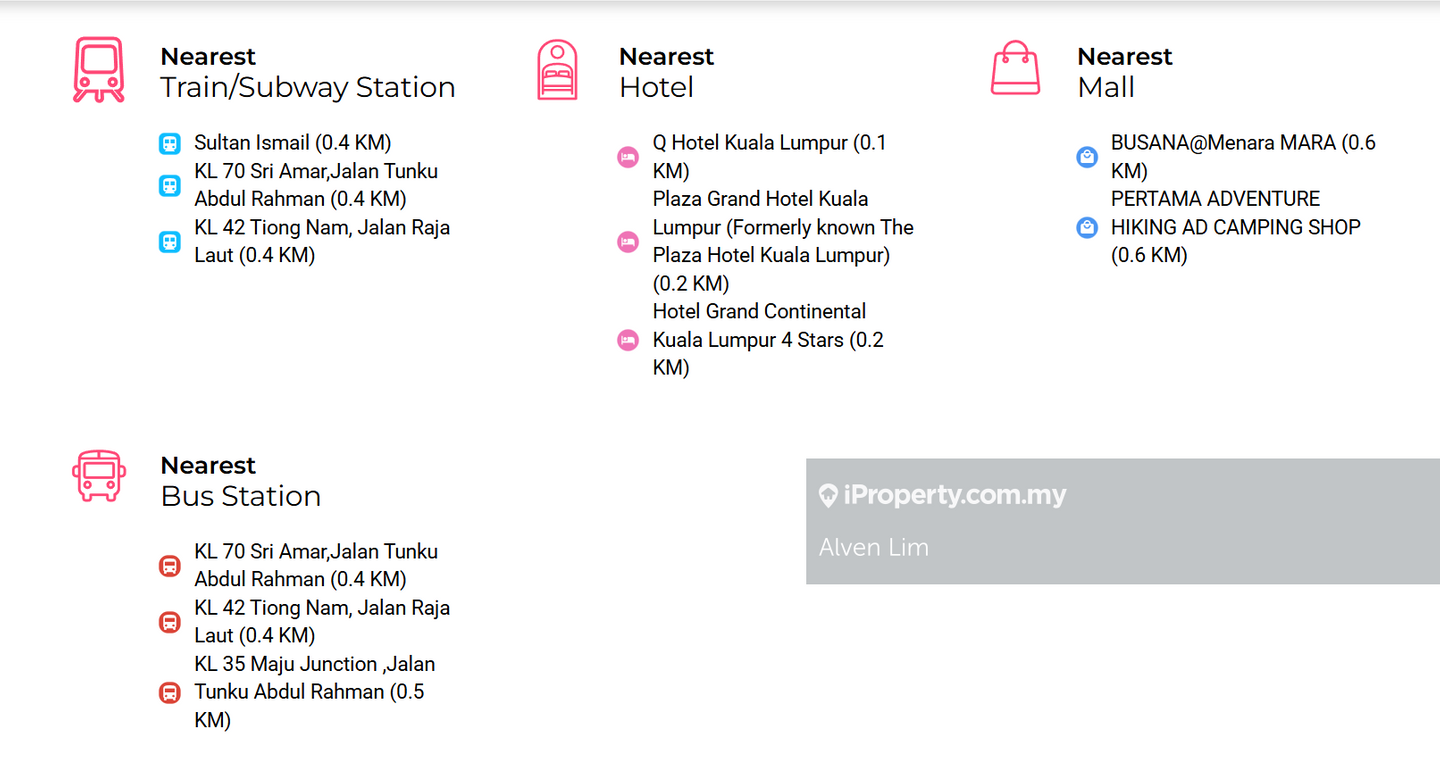This screenshot has height=766, width=1440.
Task: Click pink bed icon beside Hotel Grand Continental
Action: (x=628, y=340)
